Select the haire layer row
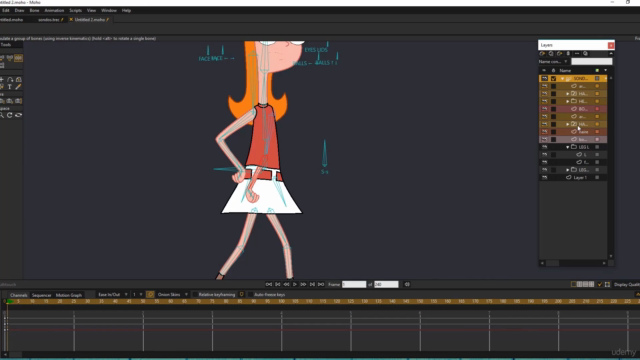640x360 pixels. [x=573, y=132]
